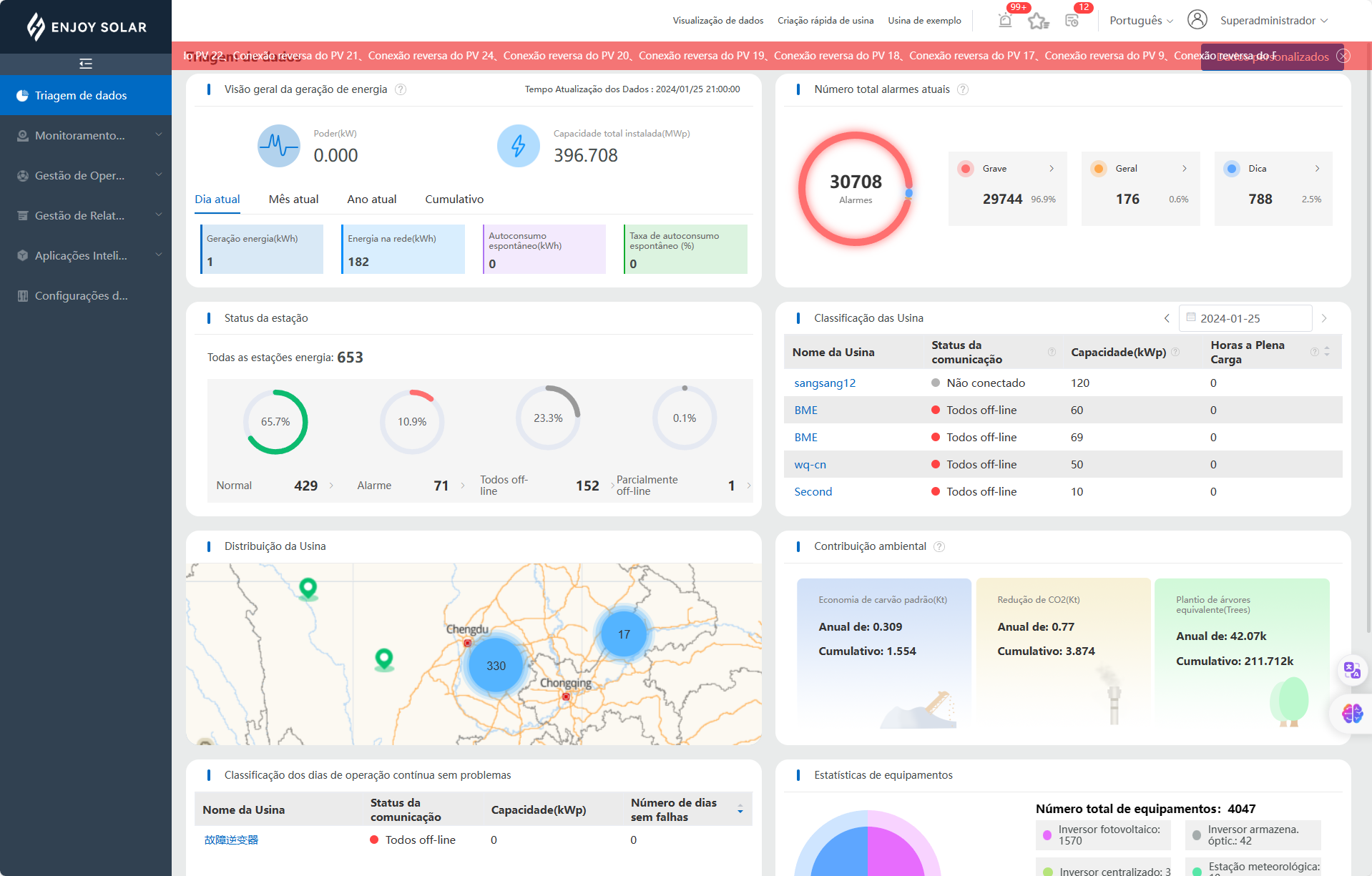Open task messages icon with badge 12
Image resolution: width=1372 pixels, height=876 pixels.
click(x=1072, y=20)
